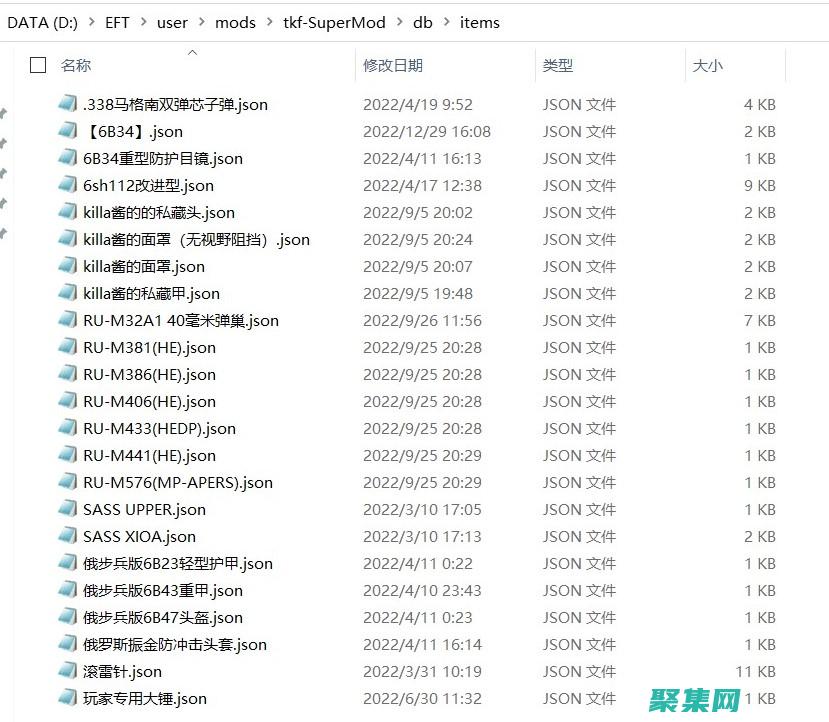Select the icon of SASS UPPER.json

68,509
